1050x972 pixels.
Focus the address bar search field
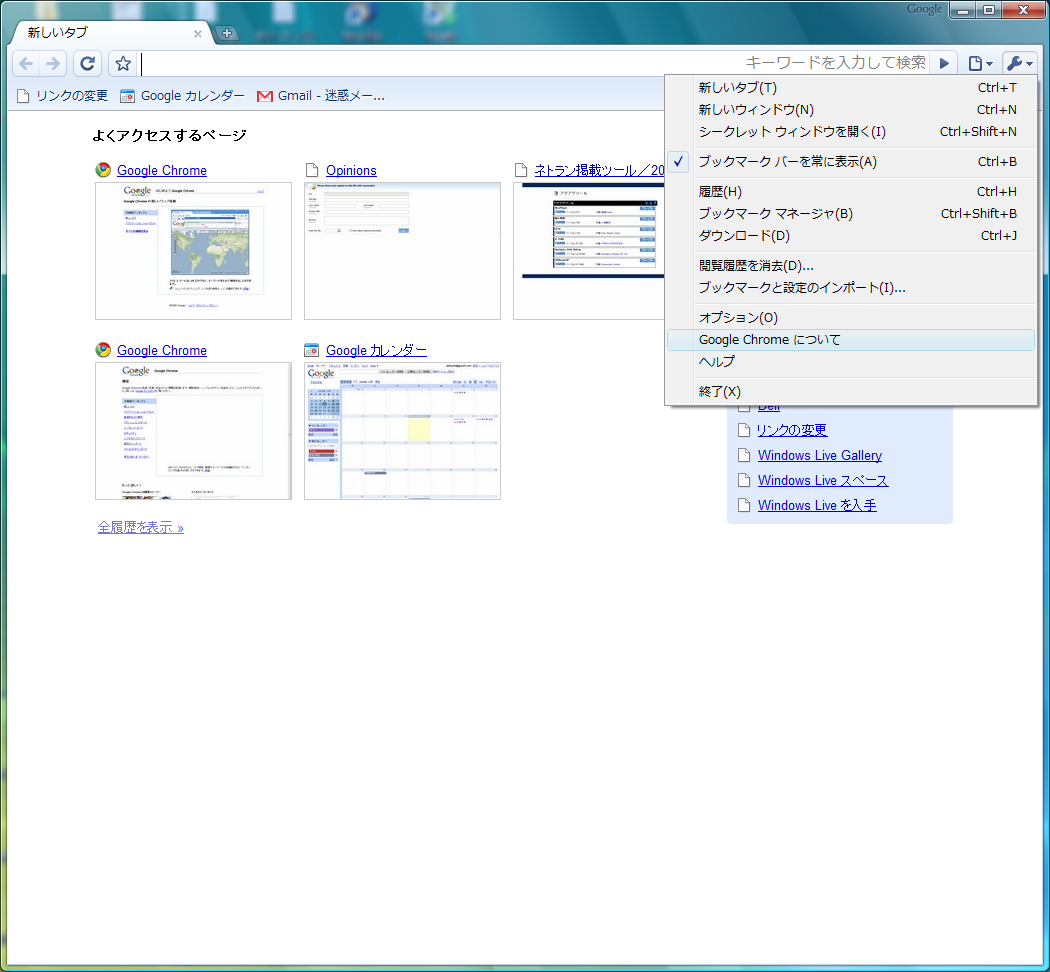pos(534,63)
